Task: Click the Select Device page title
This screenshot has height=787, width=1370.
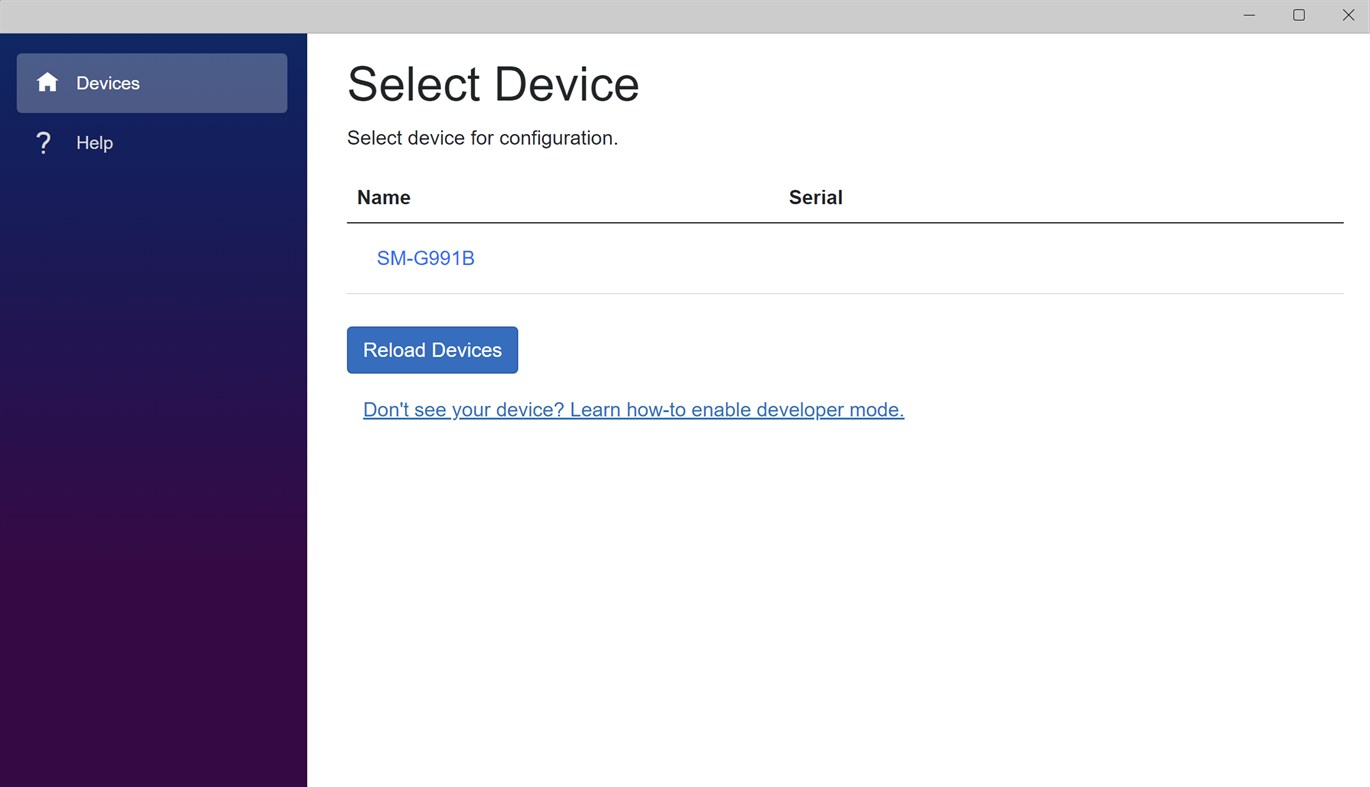Action: (x=493, y=84)
